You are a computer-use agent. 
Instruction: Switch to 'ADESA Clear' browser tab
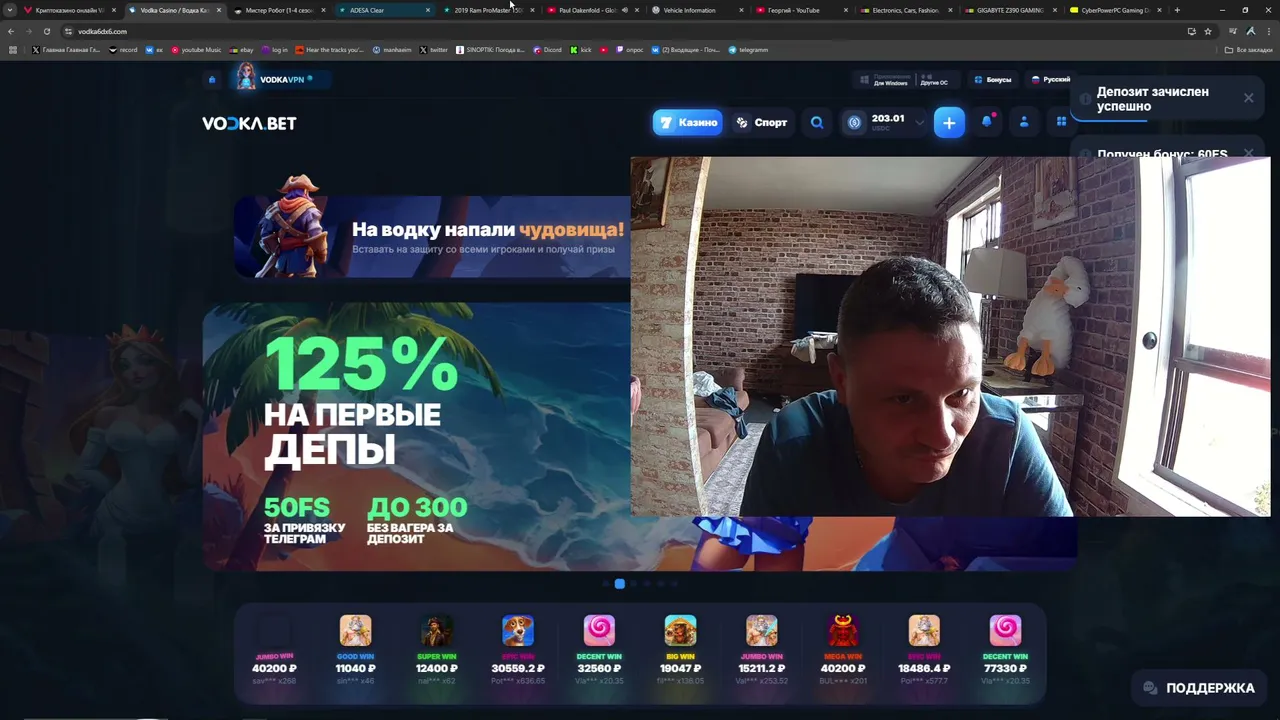[385, 10]
